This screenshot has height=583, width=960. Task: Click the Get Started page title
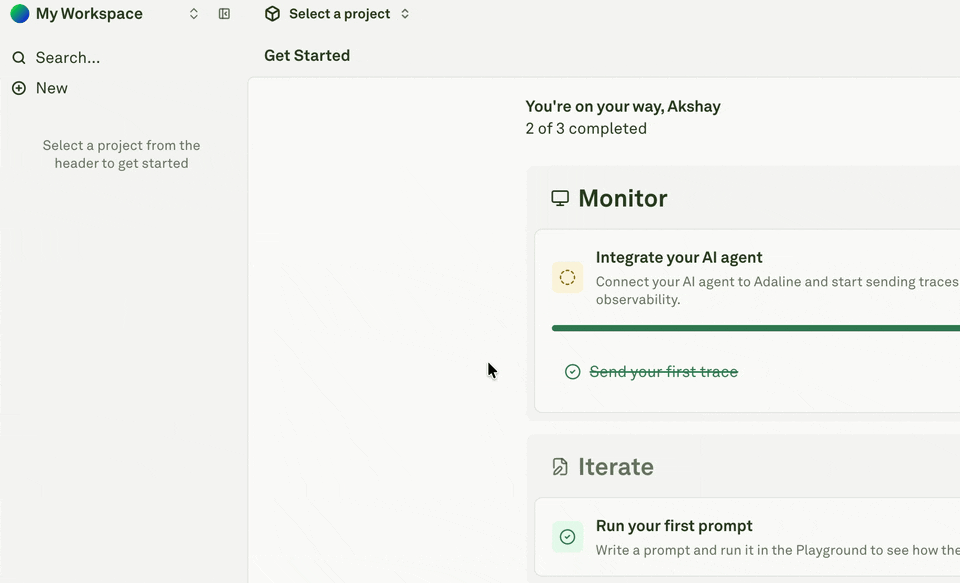pyautogui.click(x=307, y=55)
